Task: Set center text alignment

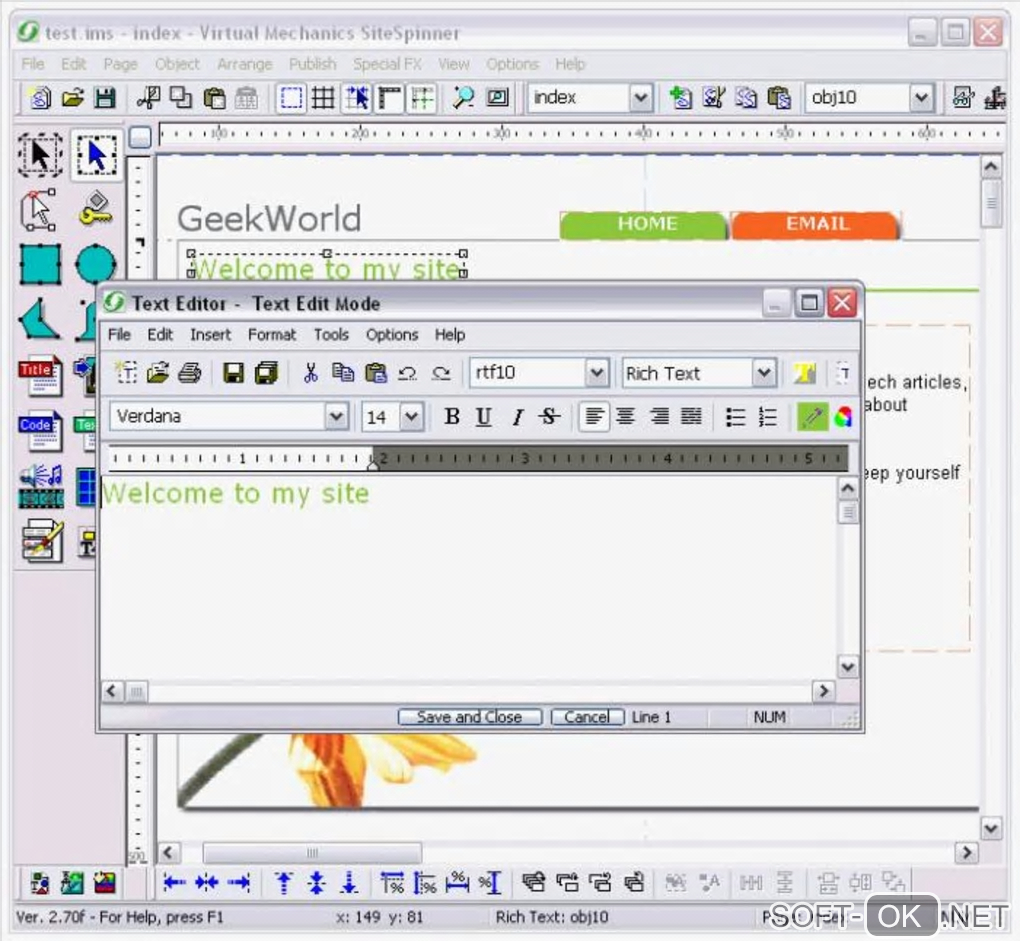Action: click(x=626, y=416)
